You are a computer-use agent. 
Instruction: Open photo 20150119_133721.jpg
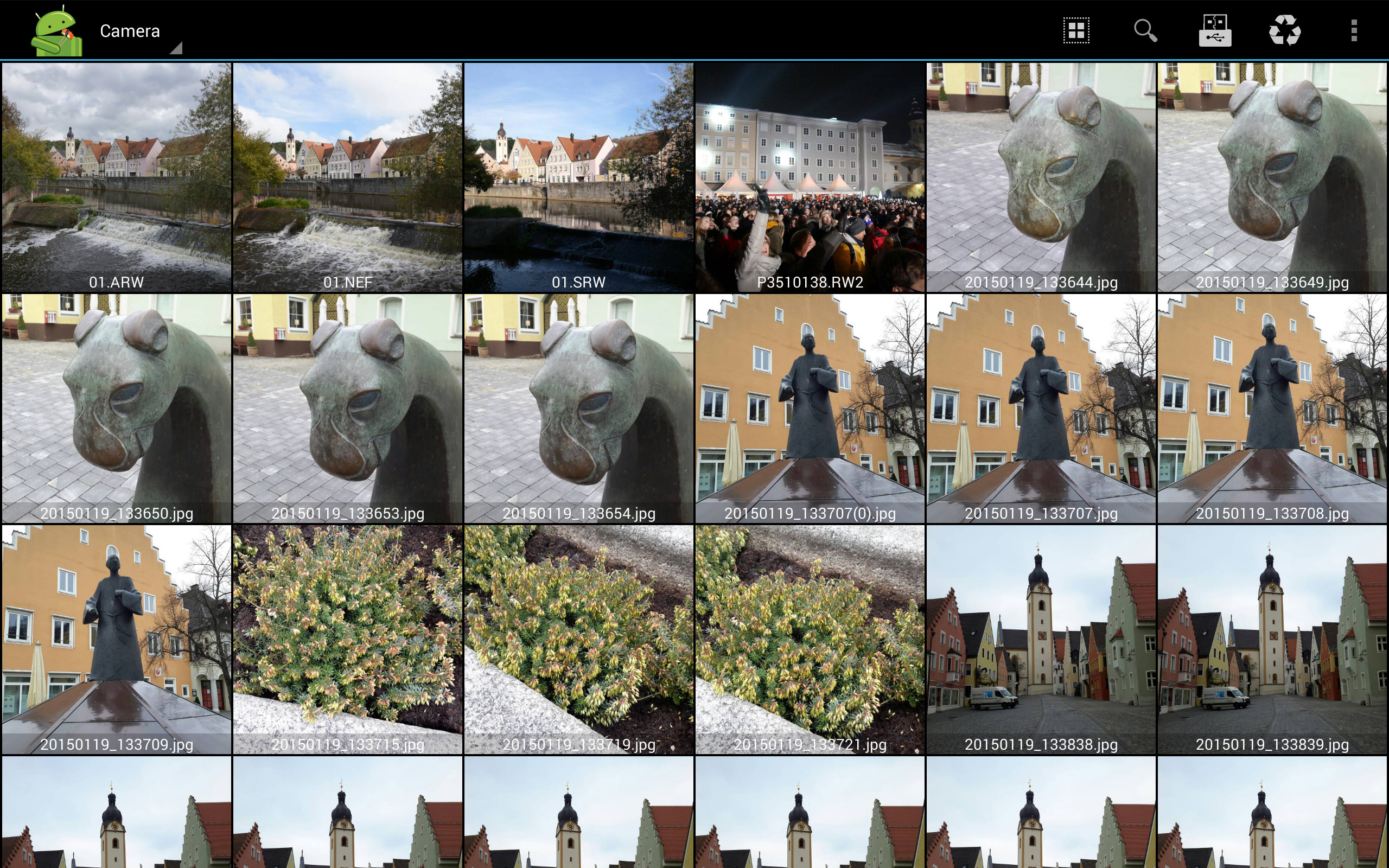pyautogui.click(x=810, y=640)
